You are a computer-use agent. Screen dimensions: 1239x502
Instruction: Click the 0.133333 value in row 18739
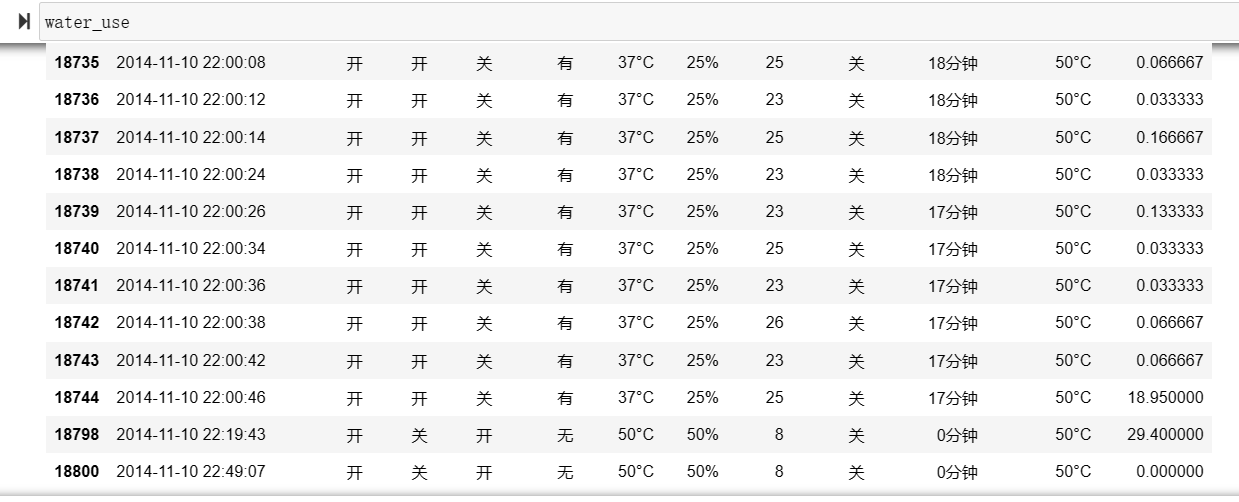(x=1170, y=211)
